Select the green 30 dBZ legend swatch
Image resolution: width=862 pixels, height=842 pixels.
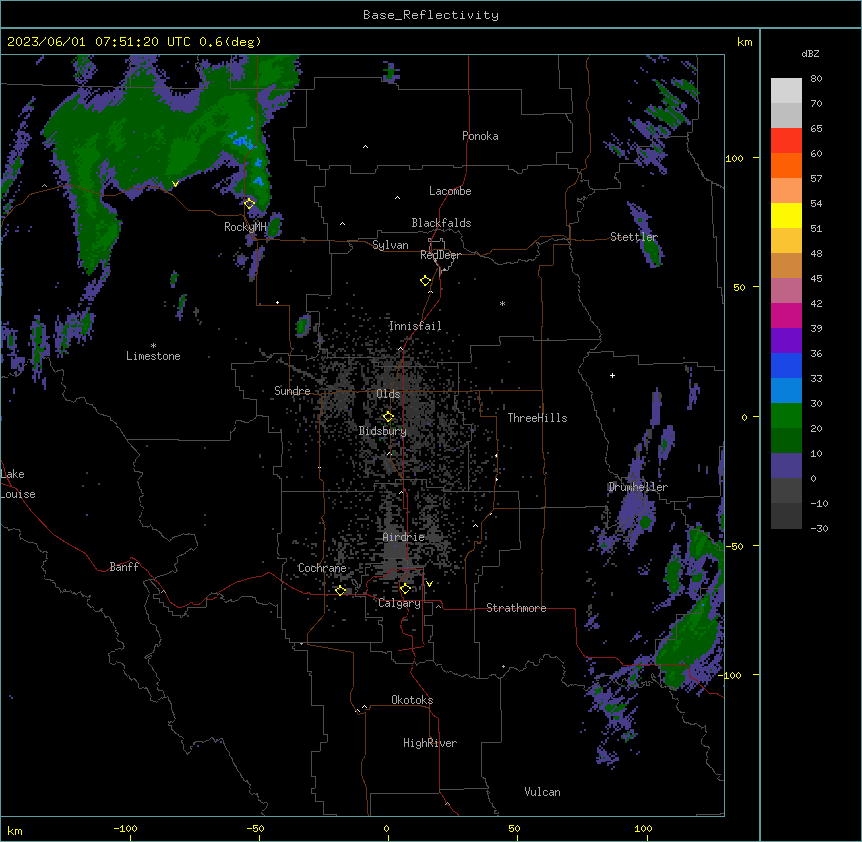pyautogui.click(x=786, y=416)
